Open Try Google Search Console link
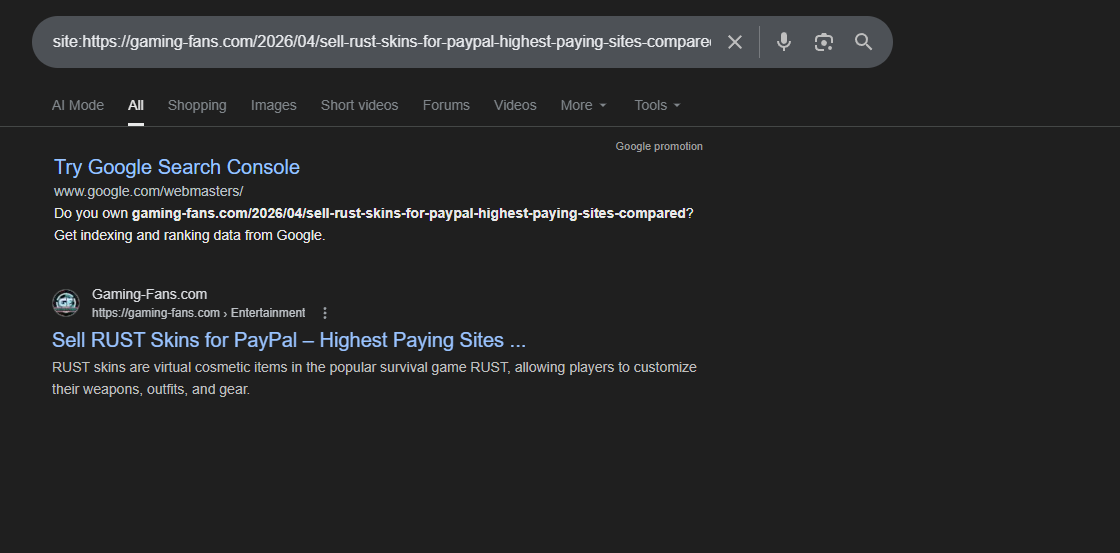The image size is (1120, 553). pos(177,167)
